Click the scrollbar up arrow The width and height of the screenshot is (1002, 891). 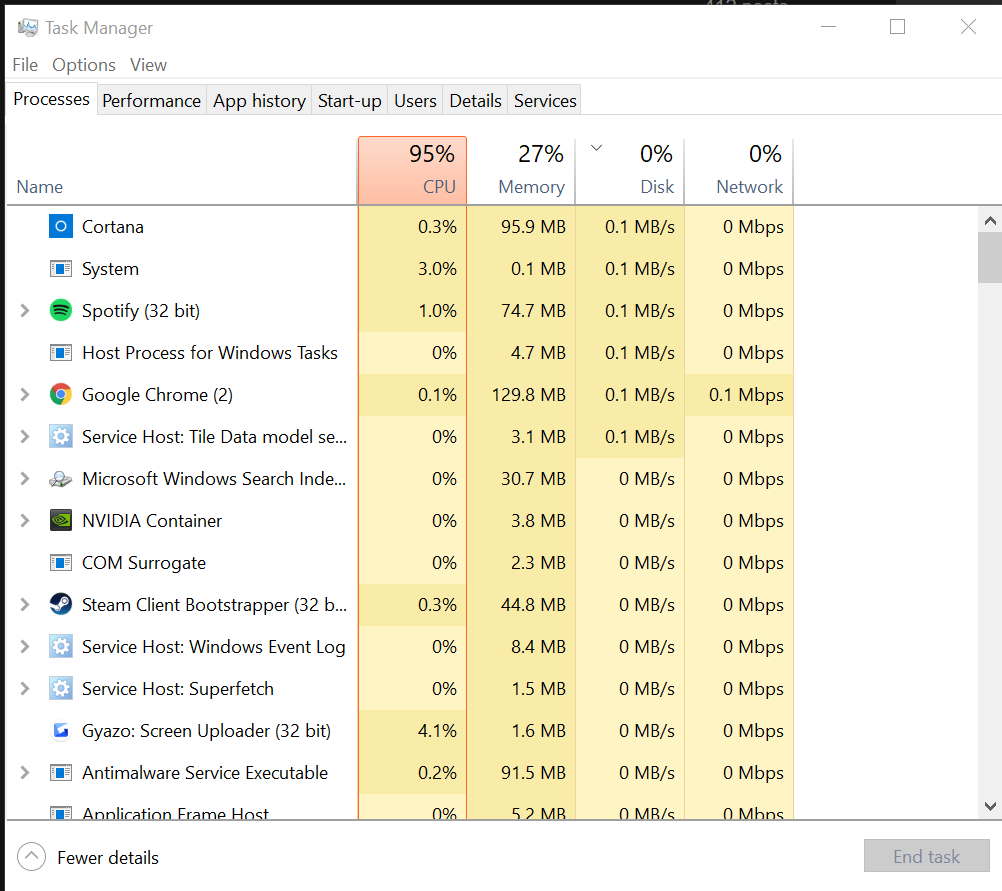pyautogui.click(x=990, y=221)
